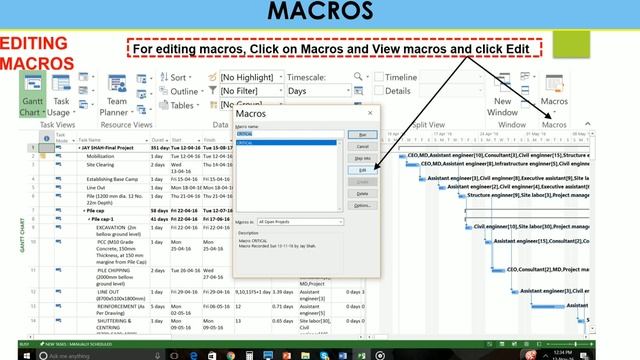The width and height of the screenshot is (640, 360).
Task: Click the Calendar view icon
Action: (83, 91)
